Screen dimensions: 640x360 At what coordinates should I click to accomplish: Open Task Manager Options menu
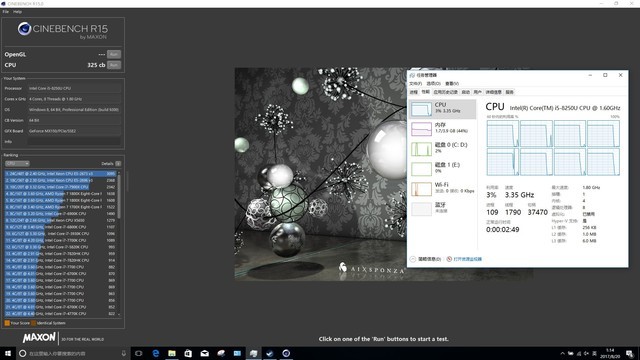[x=433, y=84]
